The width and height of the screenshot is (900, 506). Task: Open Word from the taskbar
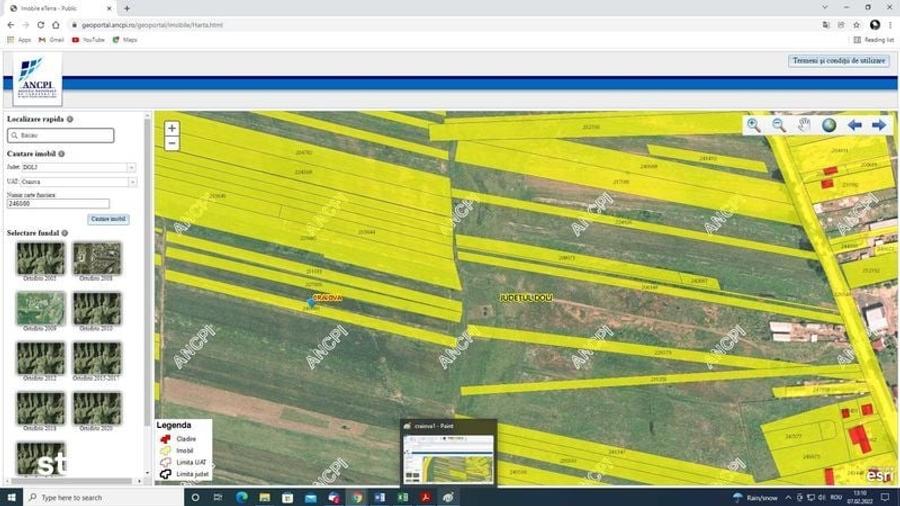379,497
